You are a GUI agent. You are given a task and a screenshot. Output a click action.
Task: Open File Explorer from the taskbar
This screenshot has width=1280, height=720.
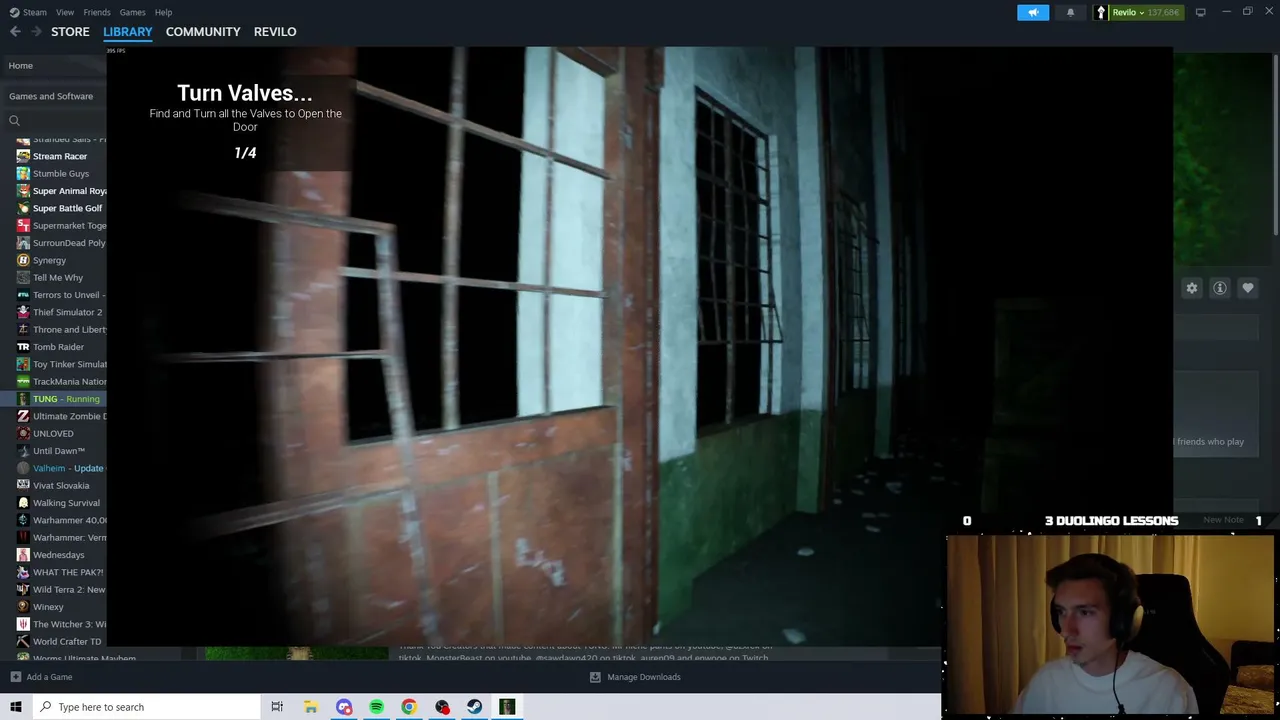click(x=311, y=707)
